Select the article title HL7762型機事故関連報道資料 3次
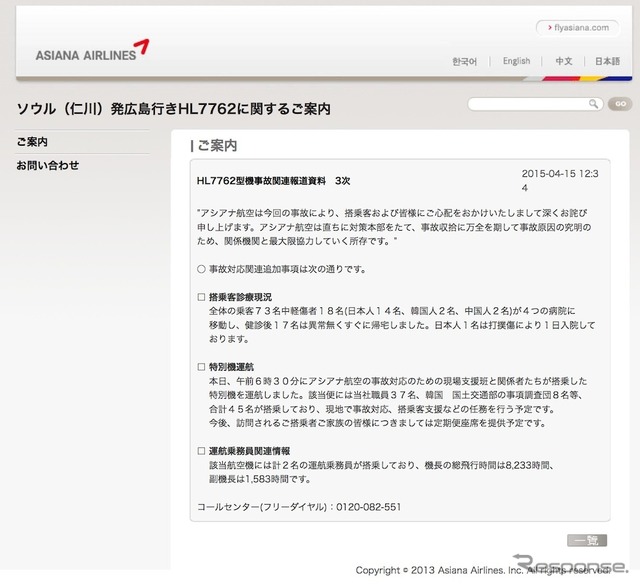The width and height of the screenshot is (640, 586). (x=273, y=181)
